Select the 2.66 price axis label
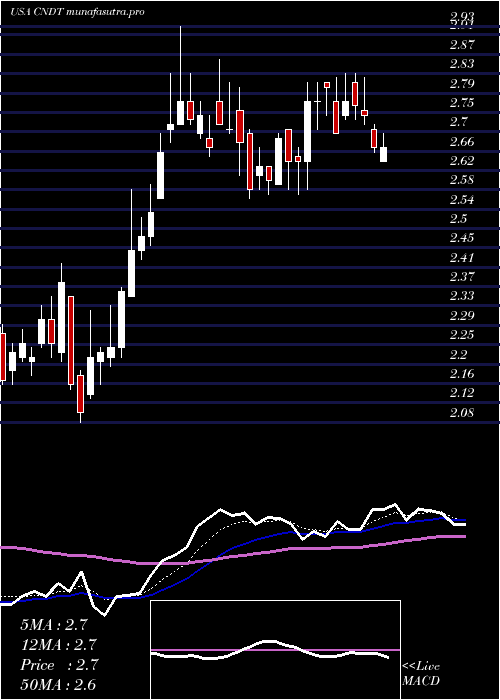 (462, 142)
